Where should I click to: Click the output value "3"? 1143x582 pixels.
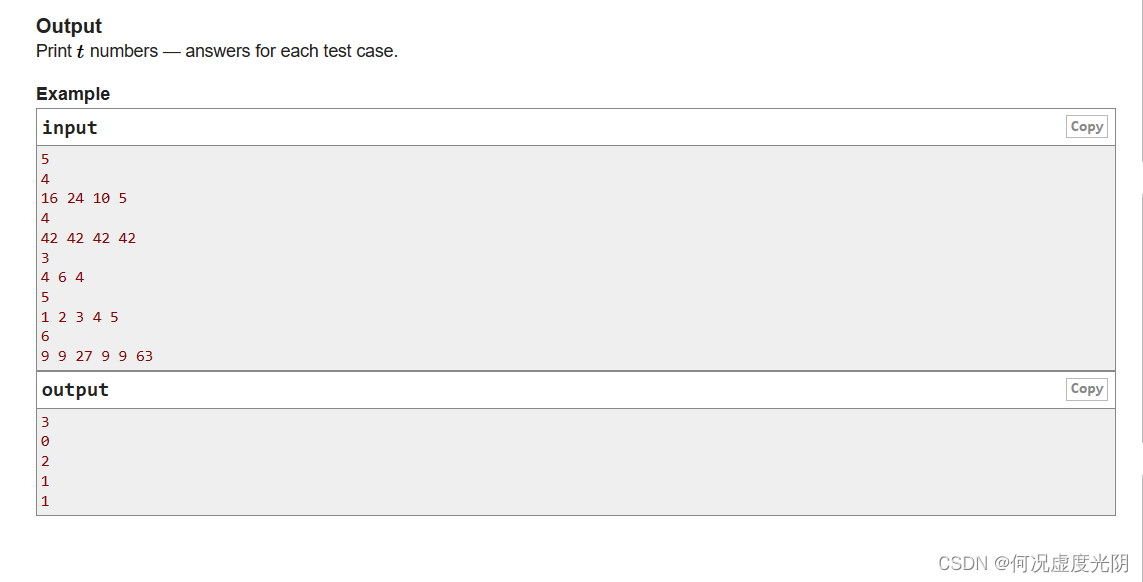(45, 421)
